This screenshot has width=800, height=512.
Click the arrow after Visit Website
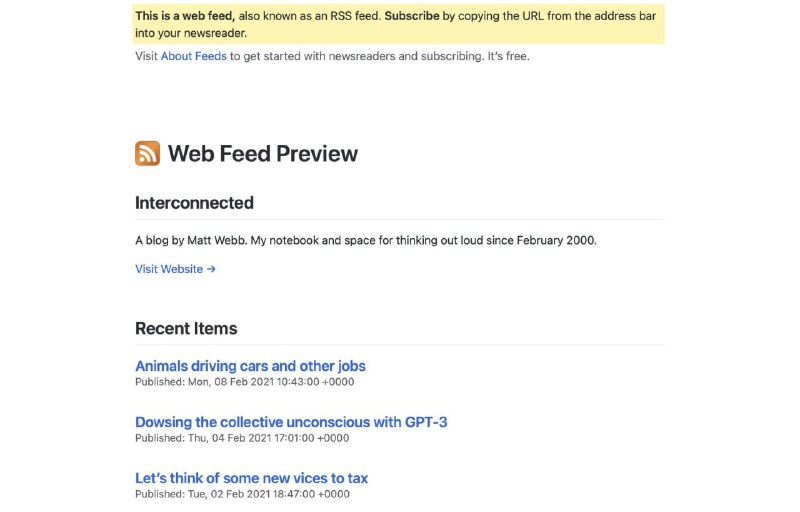tap(211, 269)
